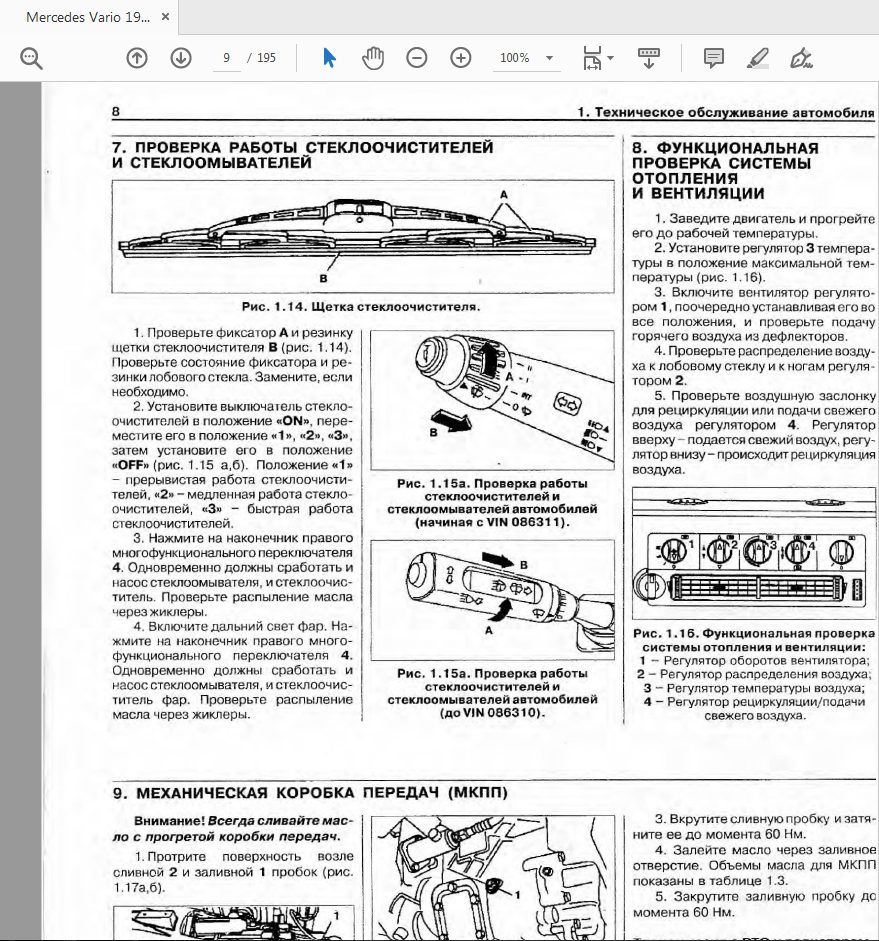Select the Hand tool for panning
This screenshot has height=941, width=879.
click(373, 60)
